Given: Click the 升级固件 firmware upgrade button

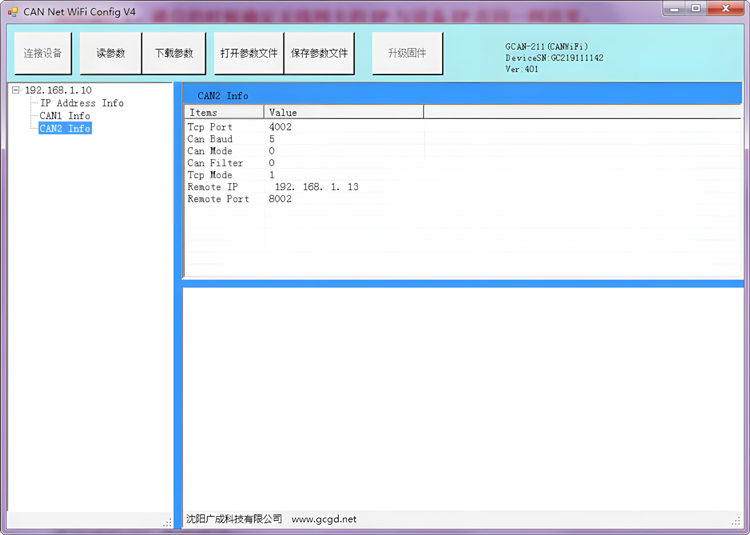Looking at the screenshot, I should (407, 53).
